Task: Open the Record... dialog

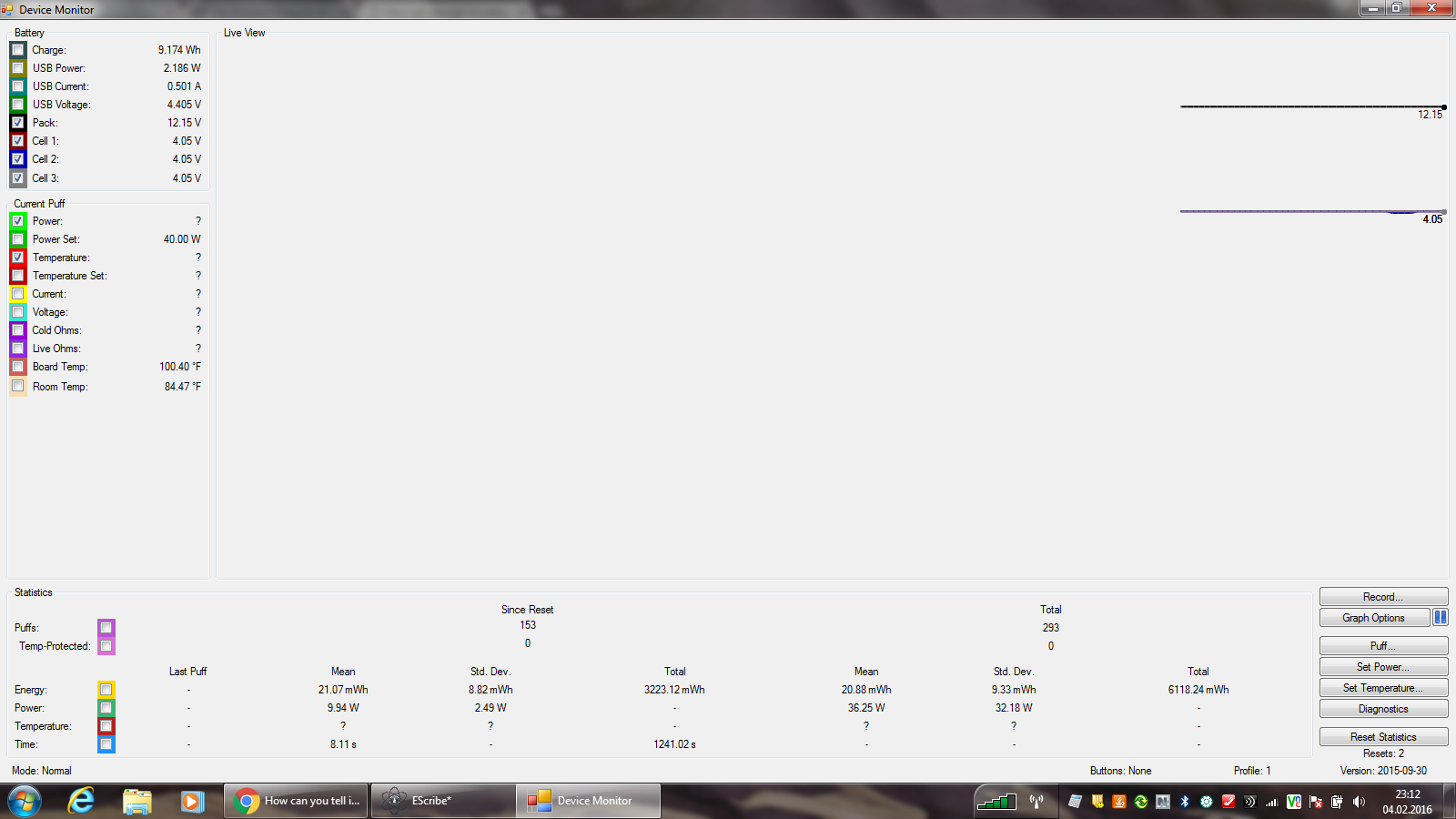Action: 1382,597
